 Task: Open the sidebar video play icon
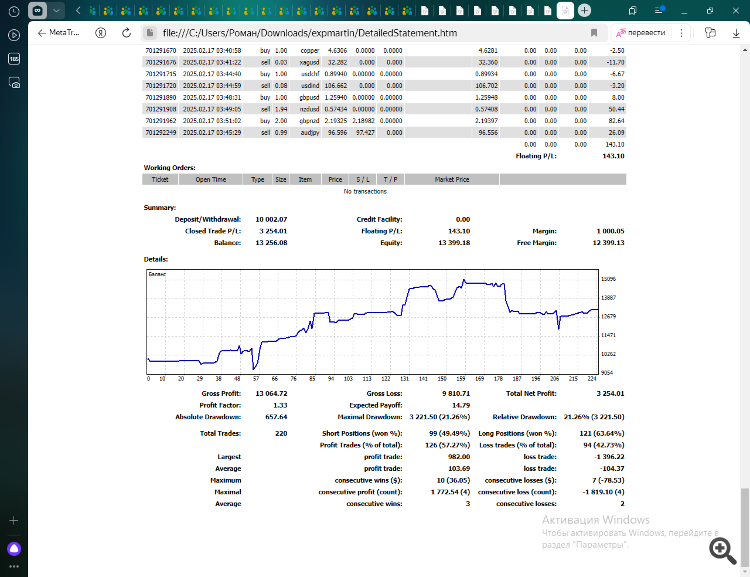point(14,35)
